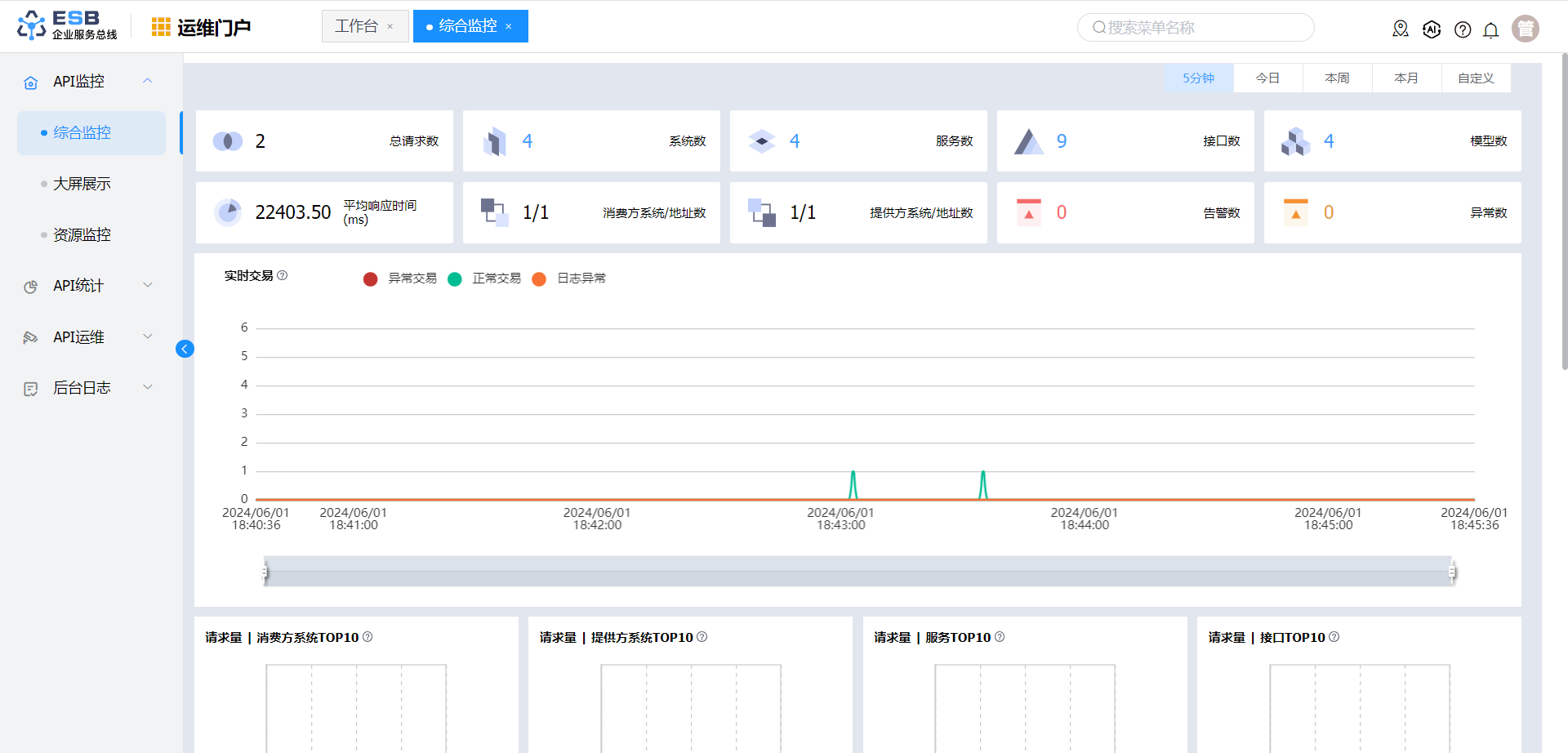
Task: Expand the API统计 sidebar menu
Action: (x=88, y=286)
